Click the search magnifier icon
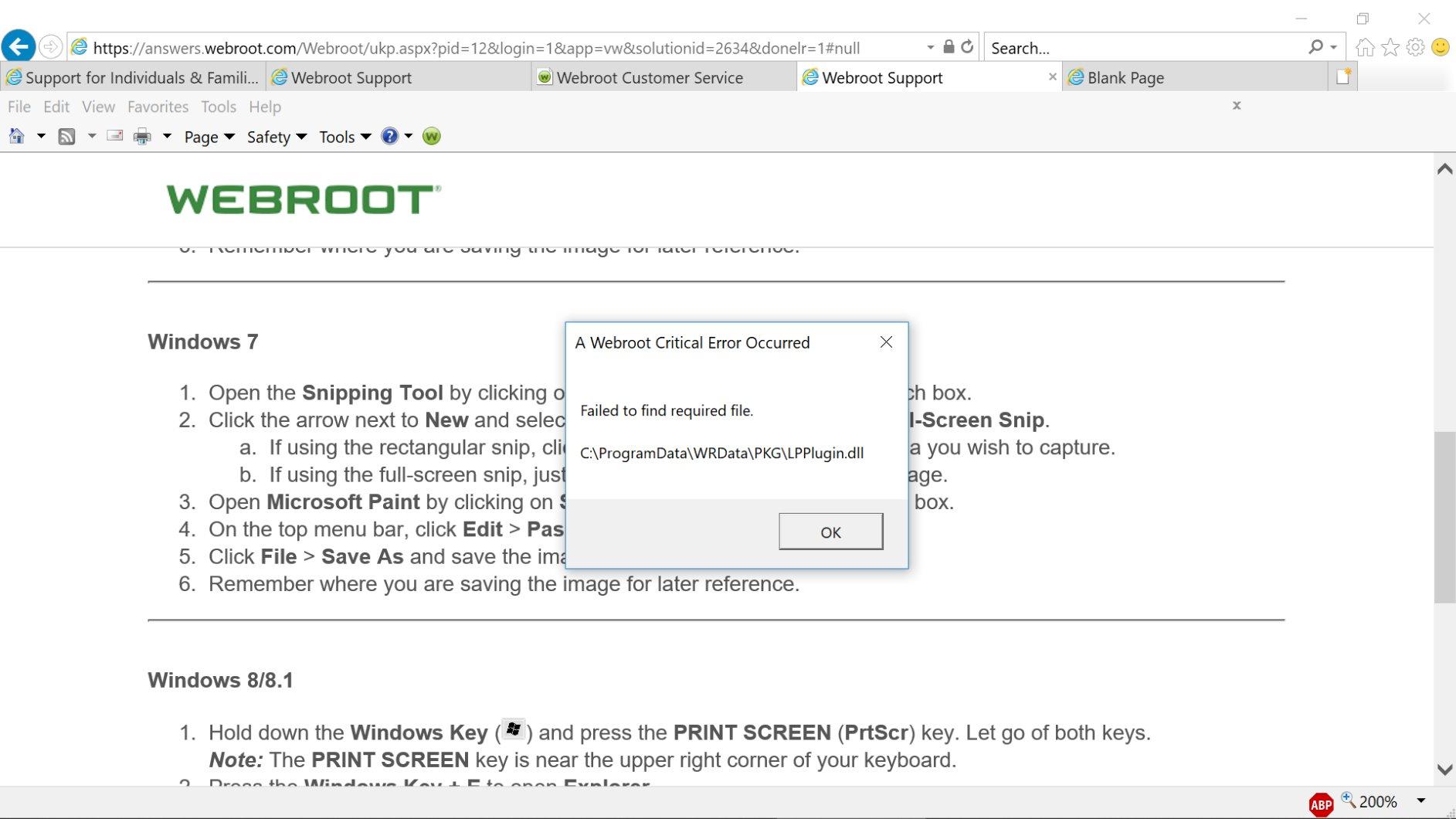The width and height of the screenshot is (1456, 819). pos(1315,47)
